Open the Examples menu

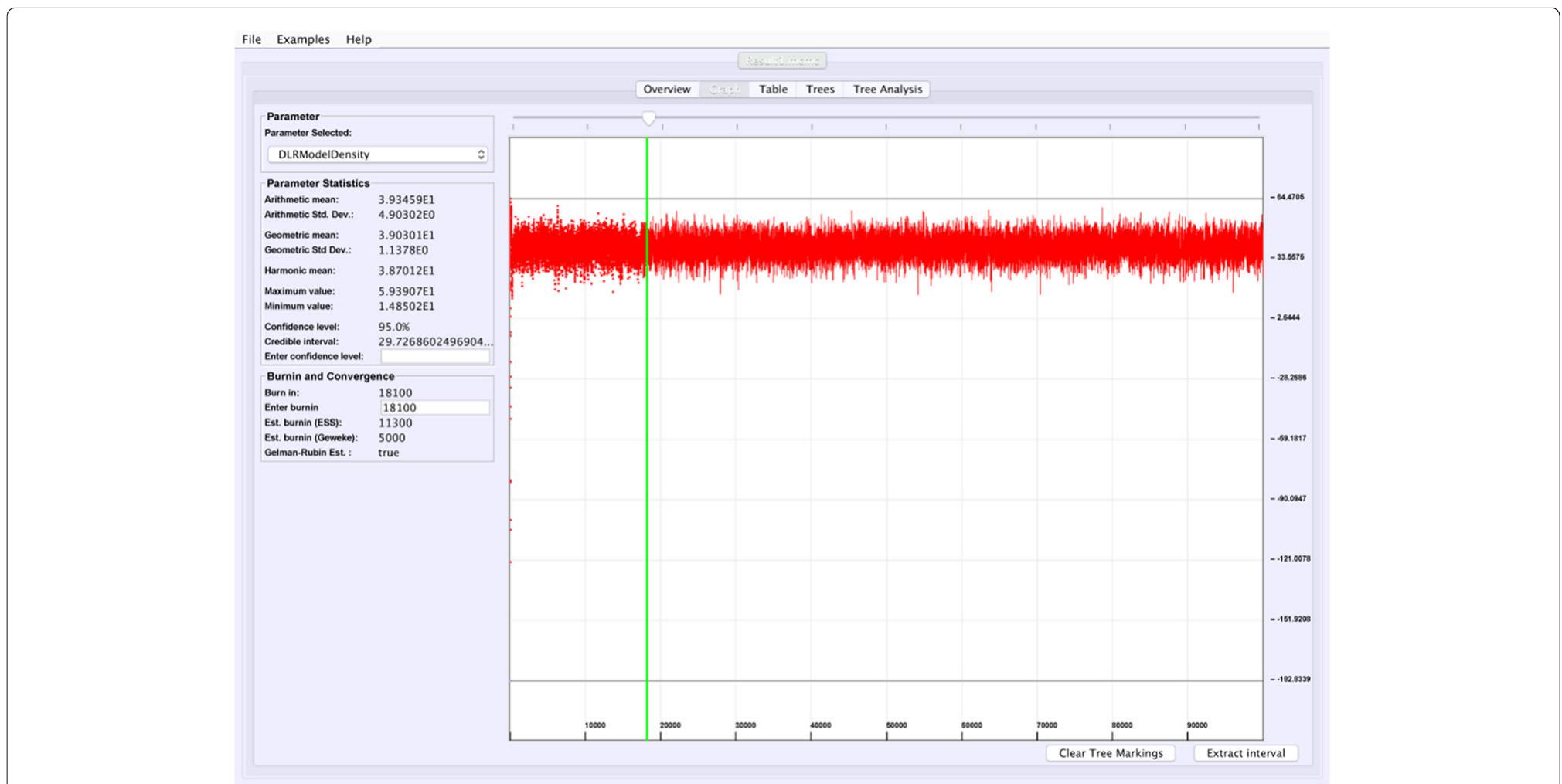(304, 39)
